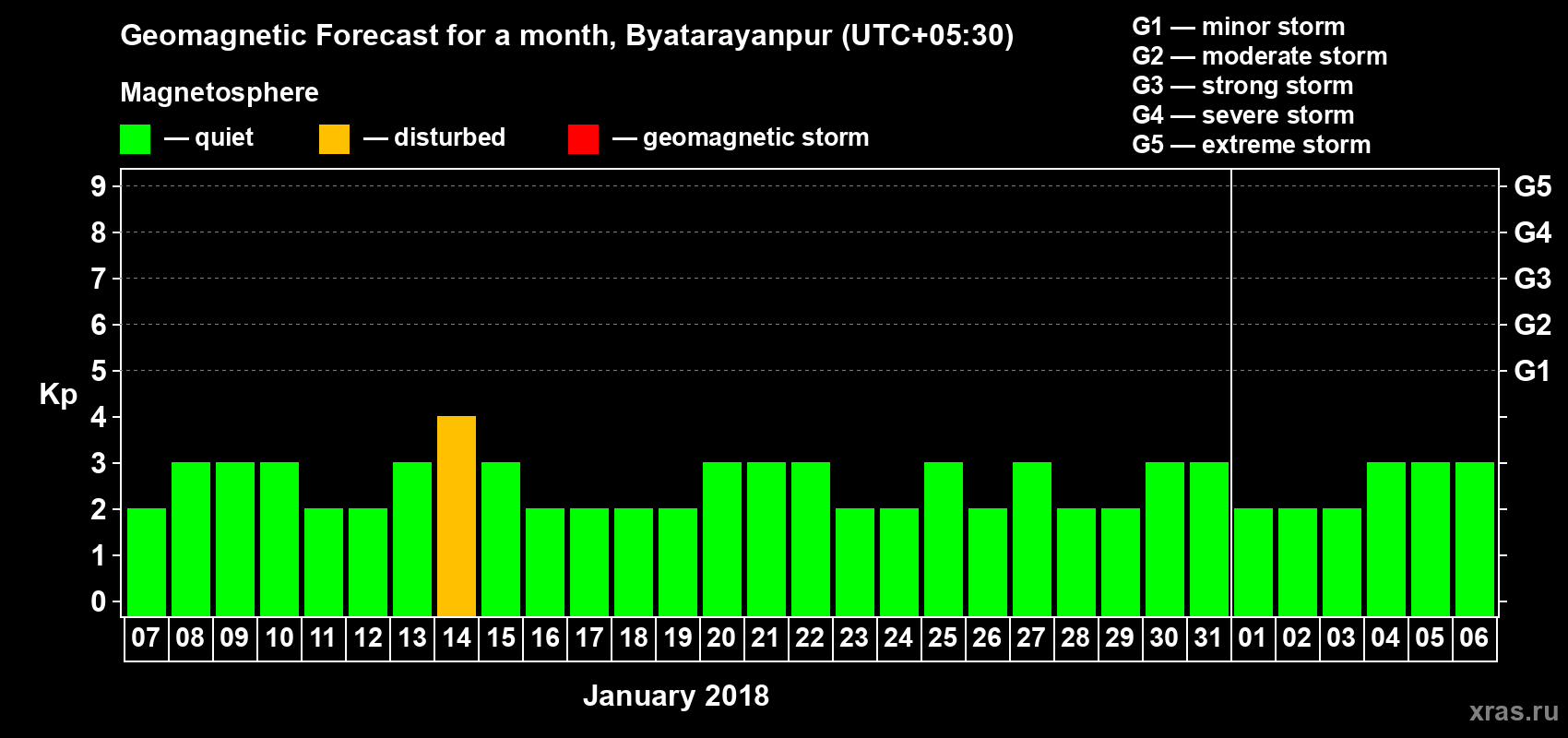Screen dimensions: 1568x738
Task: Click the date label 24
Action: coord(898,637)
